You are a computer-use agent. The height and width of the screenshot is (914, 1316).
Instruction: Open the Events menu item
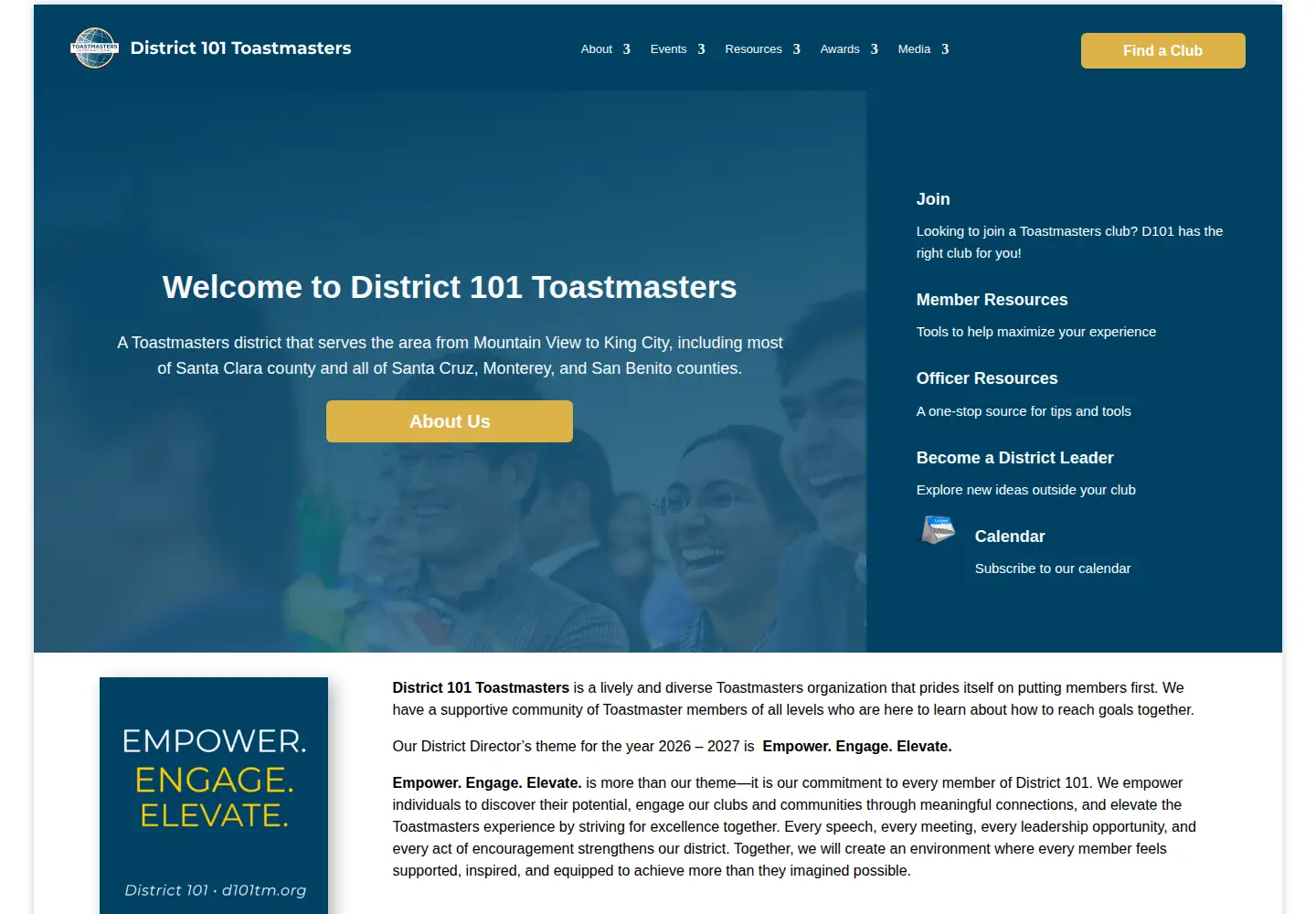coord(668,49)
